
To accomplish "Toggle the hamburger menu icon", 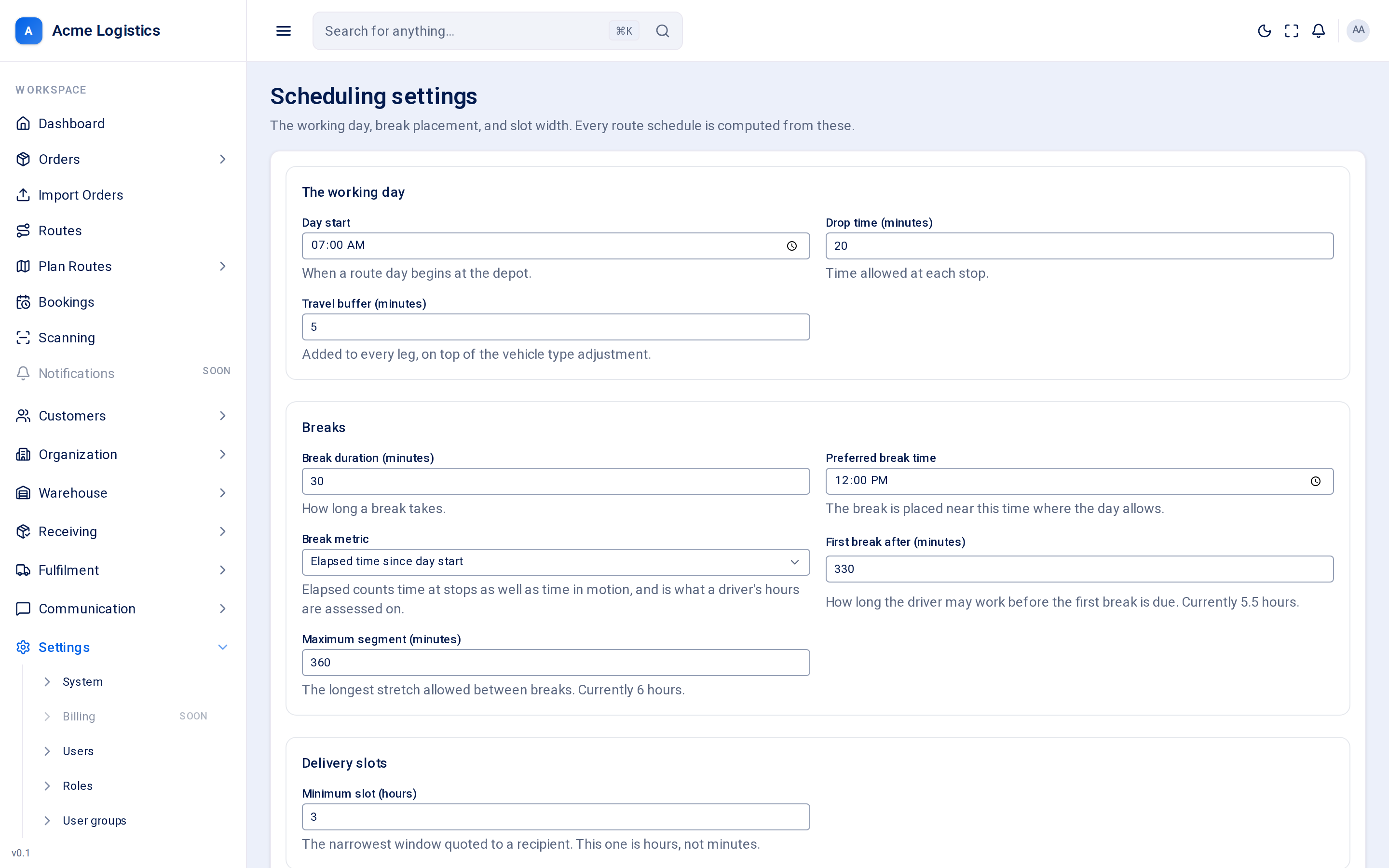I will (284, 31).
